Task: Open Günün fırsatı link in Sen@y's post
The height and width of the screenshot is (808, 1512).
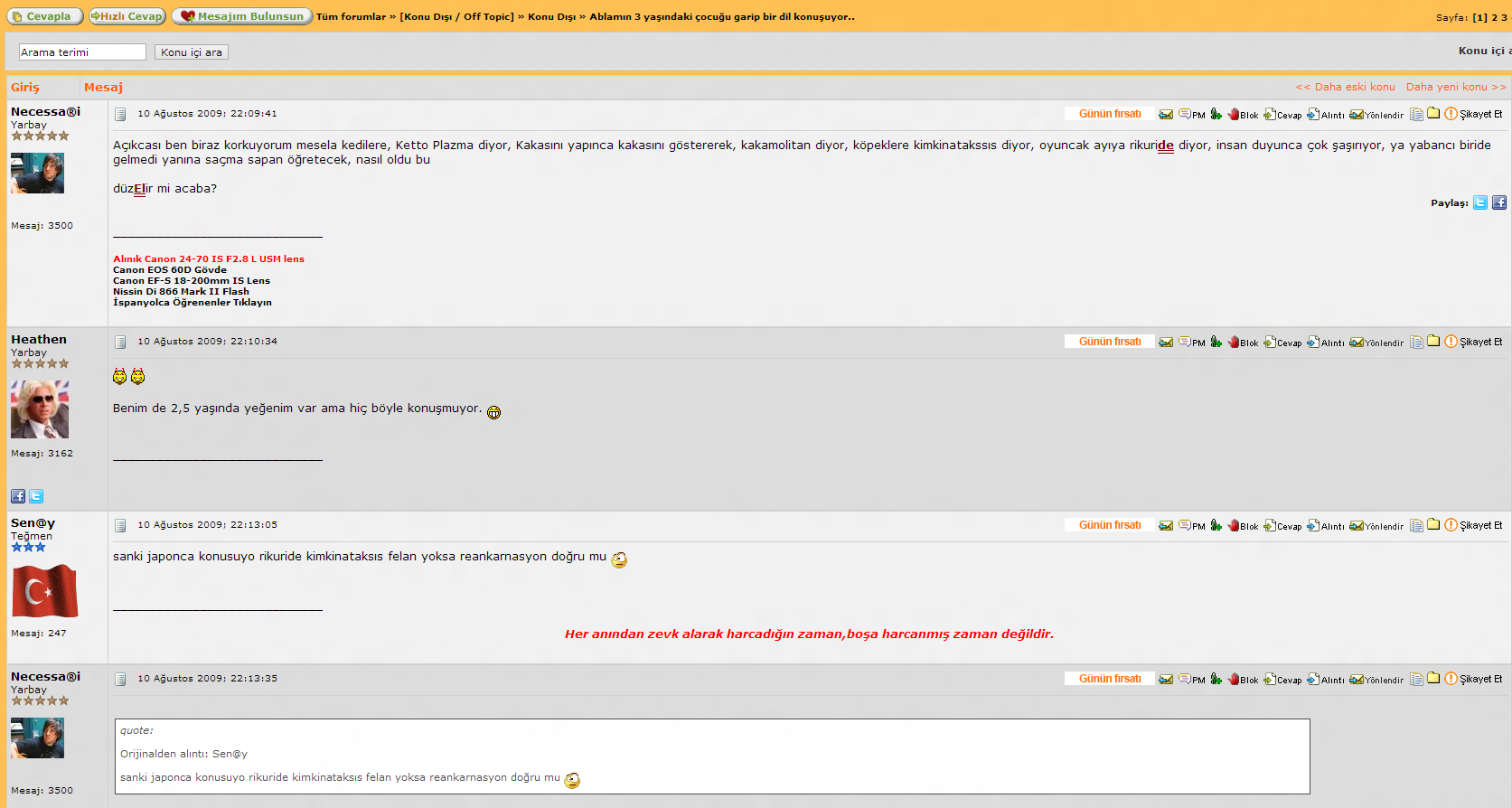Action: tap(1109, 525)
